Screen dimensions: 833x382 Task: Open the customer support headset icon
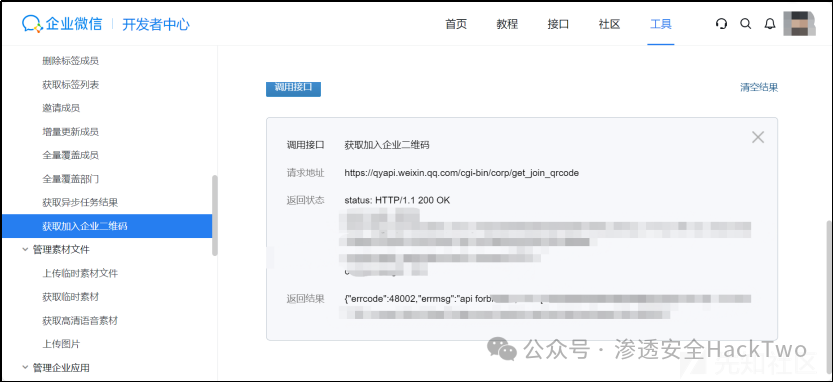(x=721, y=24)
